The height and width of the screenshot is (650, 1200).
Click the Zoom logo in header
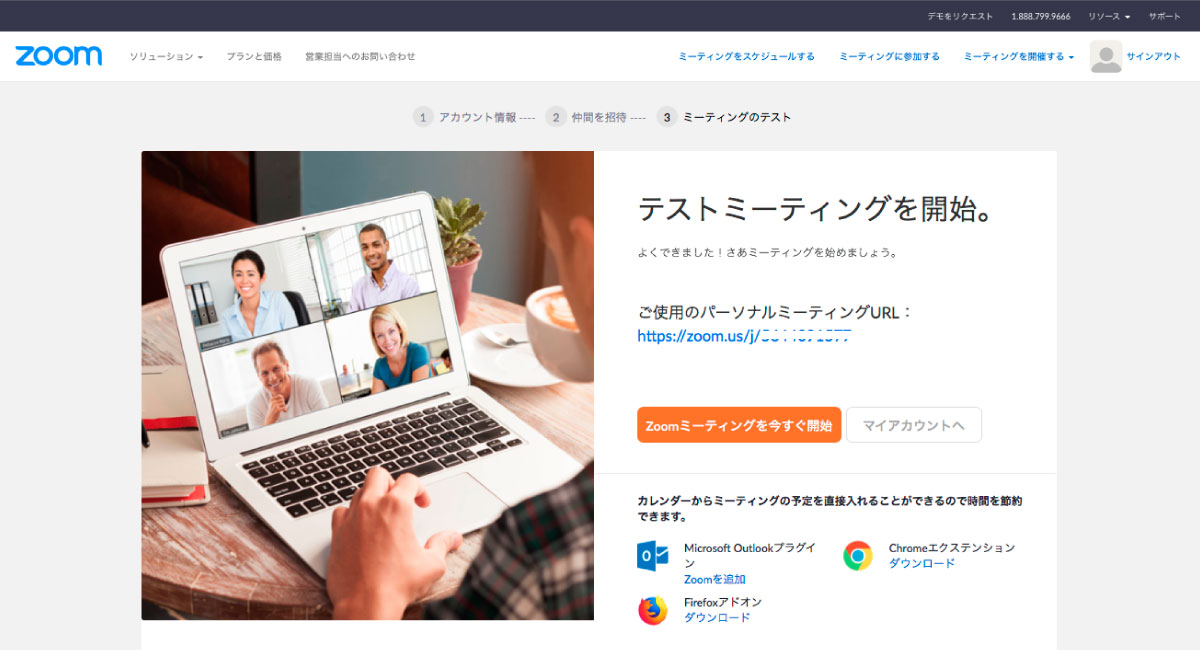pos(58,56)
